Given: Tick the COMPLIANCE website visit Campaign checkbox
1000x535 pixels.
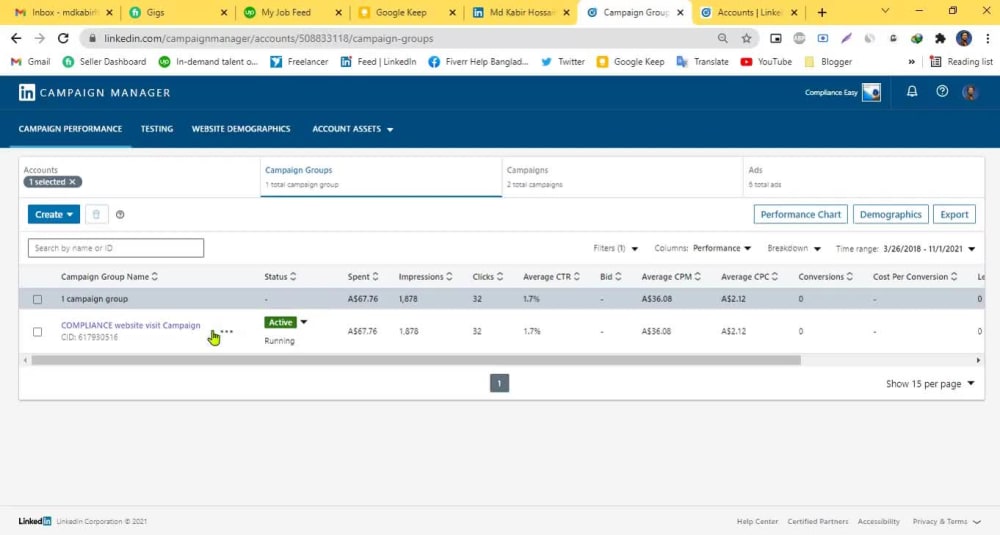Looking at the screenshot, I should (38, 332).
